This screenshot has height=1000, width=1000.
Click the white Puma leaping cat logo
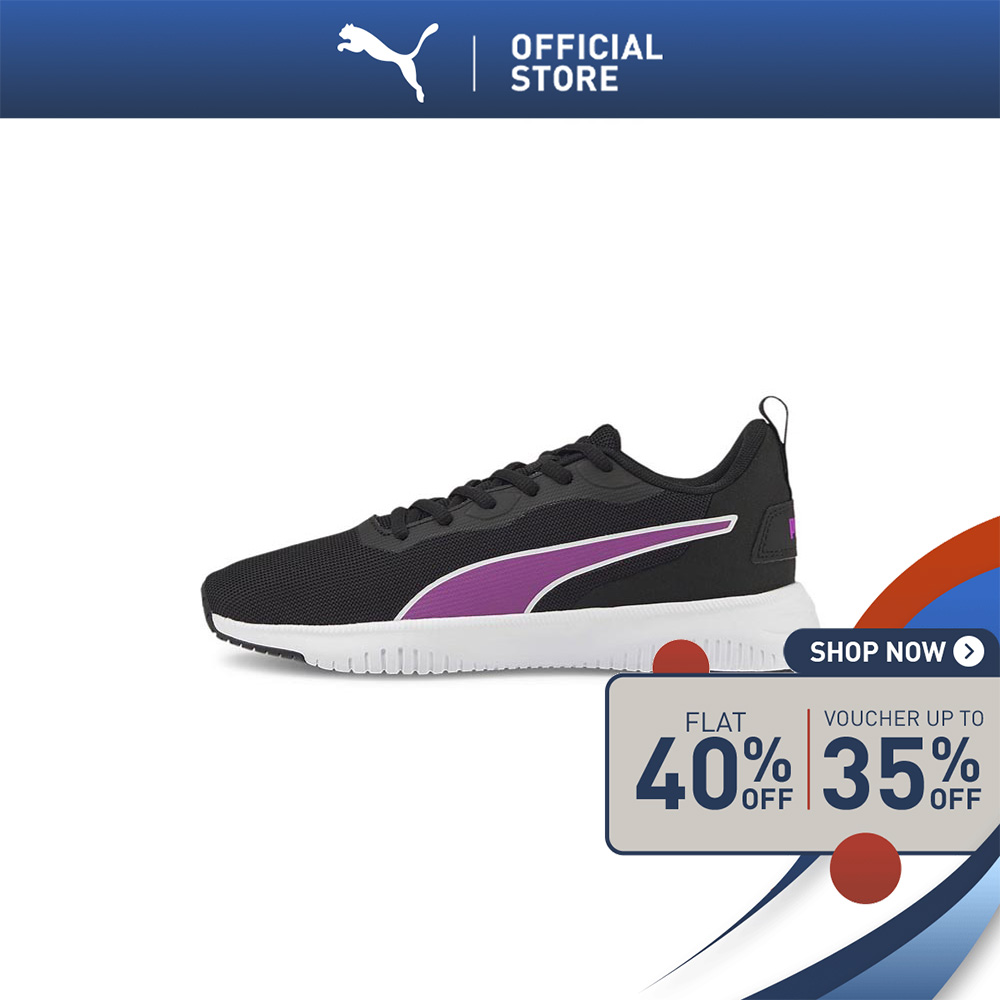point(388,62)
